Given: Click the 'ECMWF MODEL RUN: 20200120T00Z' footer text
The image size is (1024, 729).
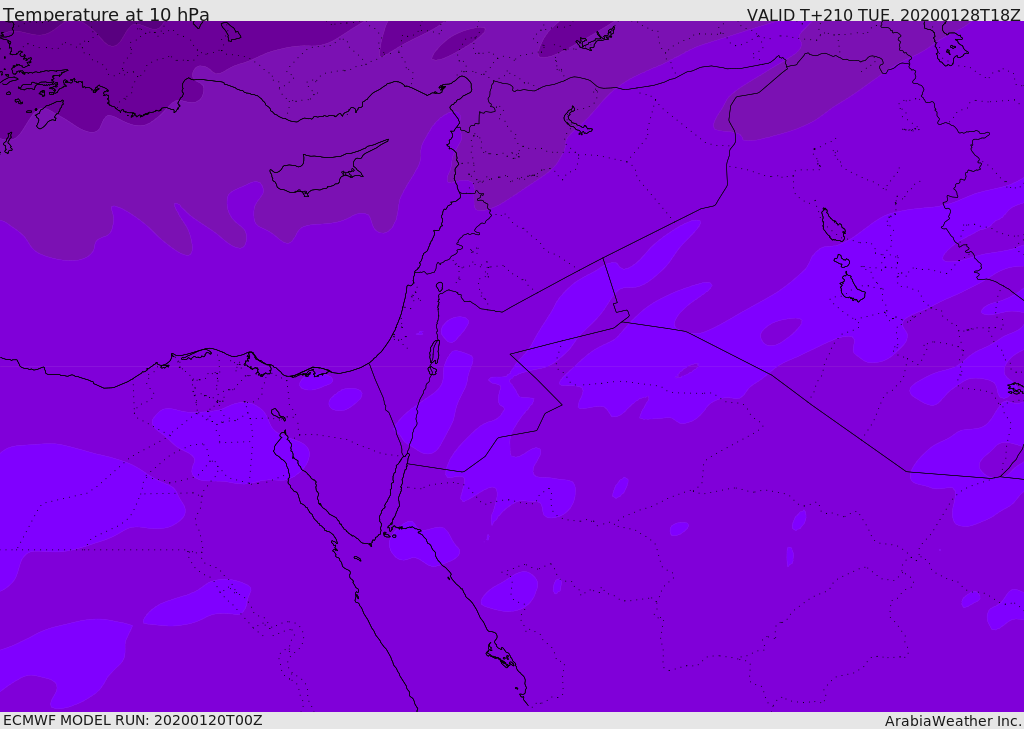Looking at the screenshot, I should click(x=133, y=720).
